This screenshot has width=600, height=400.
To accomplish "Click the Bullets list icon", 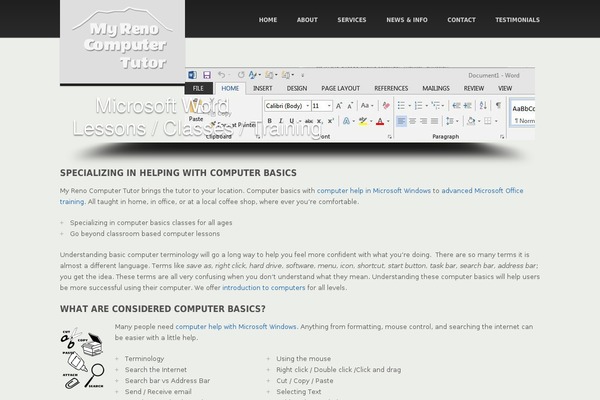I will point(401,105).
